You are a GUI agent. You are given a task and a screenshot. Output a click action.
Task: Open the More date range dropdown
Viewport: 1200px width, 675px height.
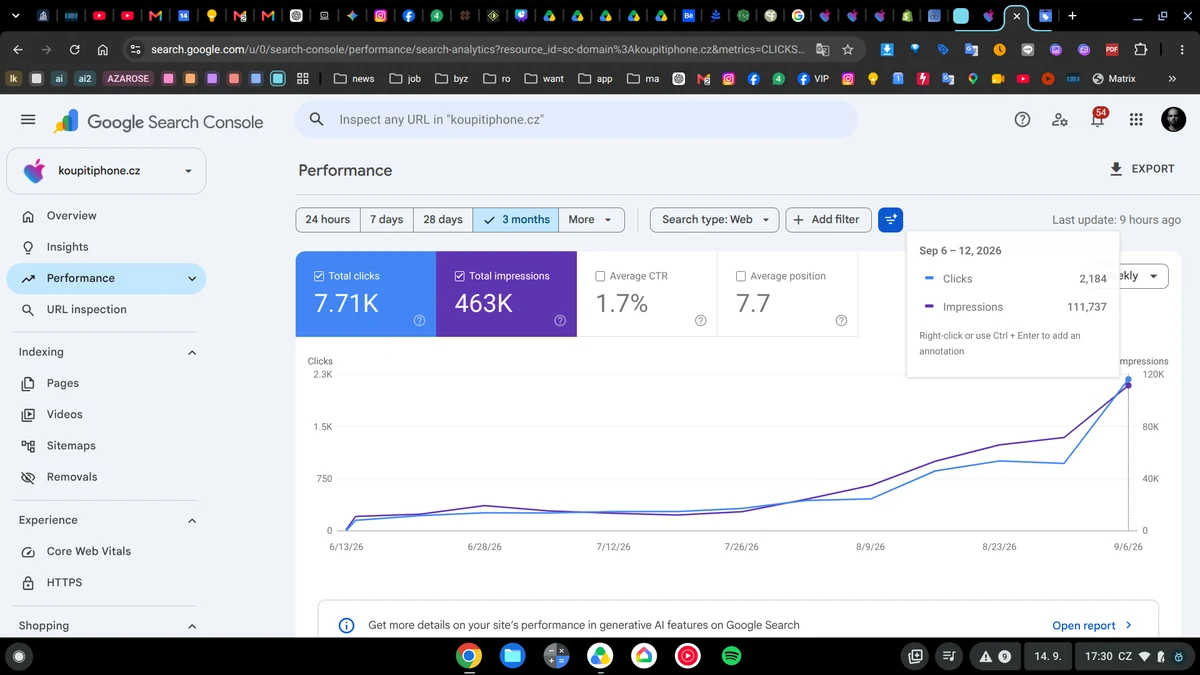tap(592, 220)
